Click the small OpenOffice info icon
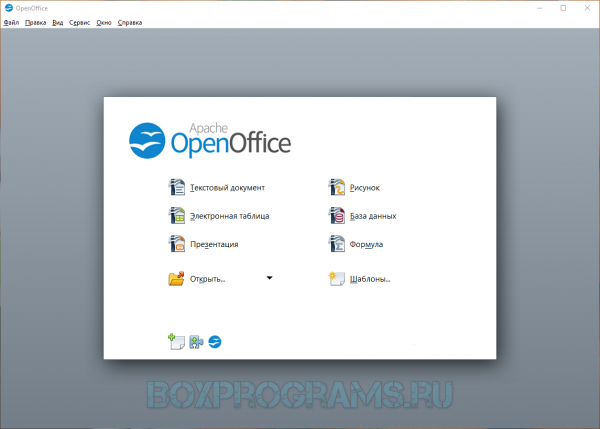The width and height of the screenshot is (600, 429). tap(215, 342)
